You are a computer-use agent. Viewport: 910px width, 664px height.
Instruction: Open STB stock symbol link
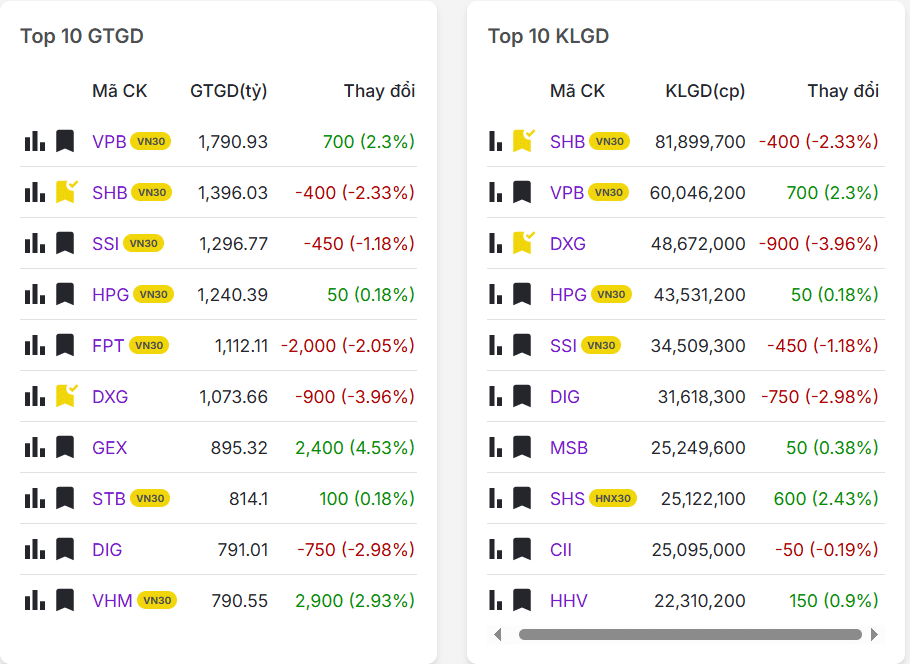[x=109, y=498]
